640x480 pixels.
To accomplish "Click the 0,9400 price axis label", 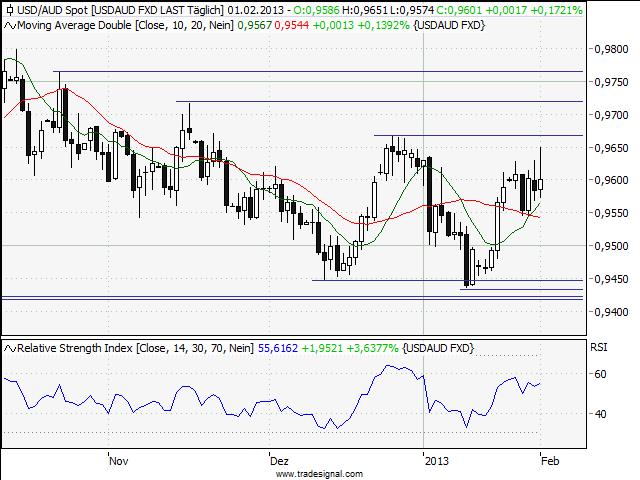I will click(609, 312).
